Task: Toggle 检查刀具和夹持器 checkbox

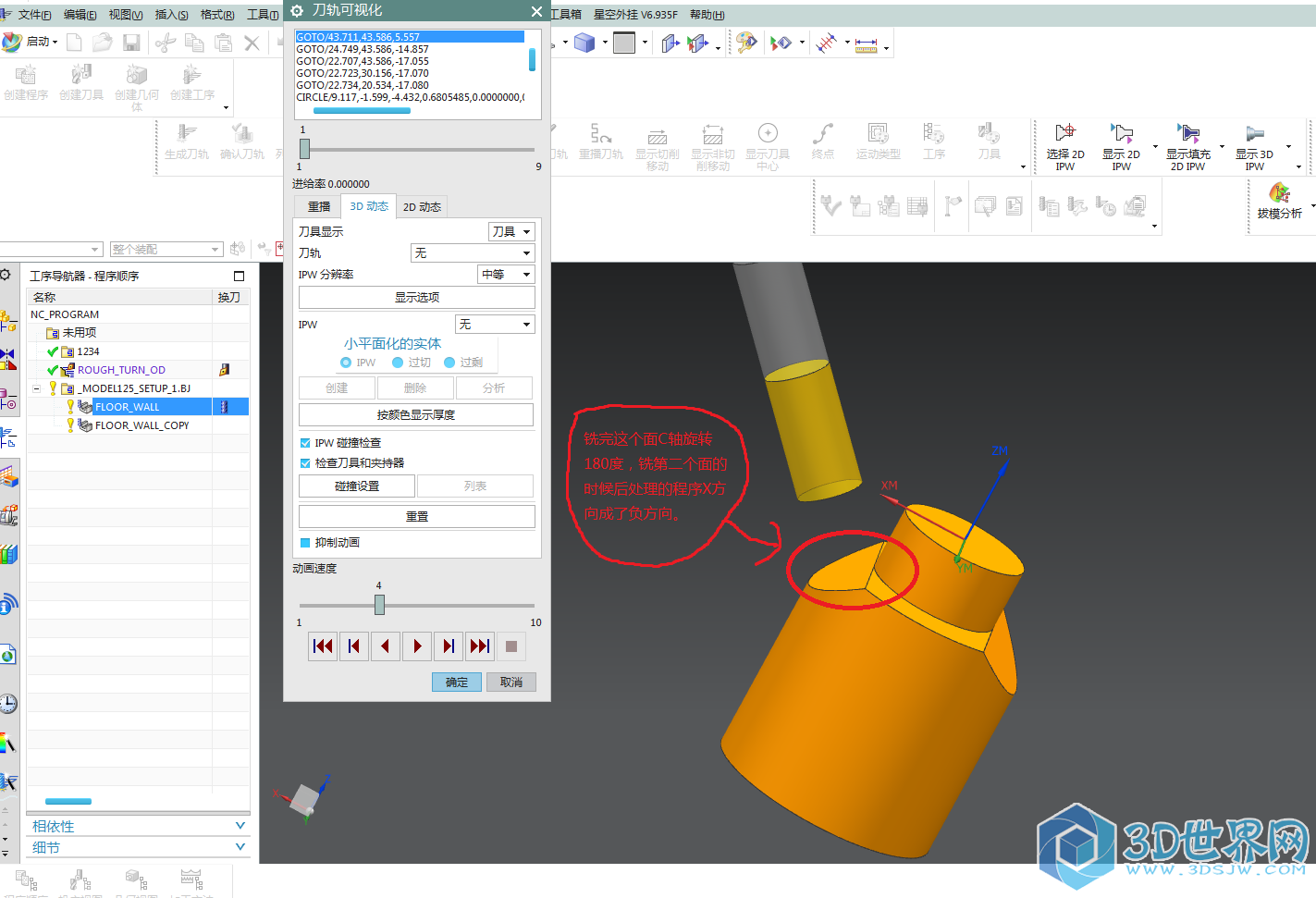Action: click(x=305, y=463)
